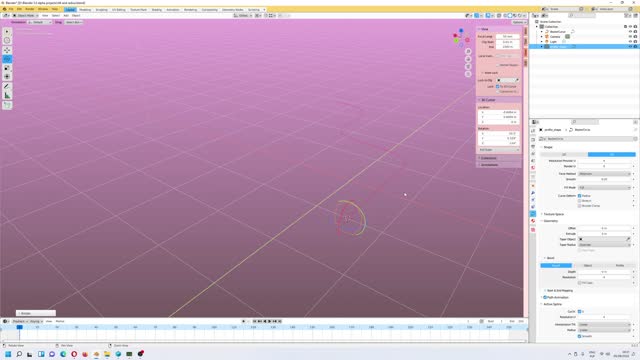Viewport: 640px width, 360px height.
Task: Open the Taper Radius dropdown
Action: (x=605, y=244)
